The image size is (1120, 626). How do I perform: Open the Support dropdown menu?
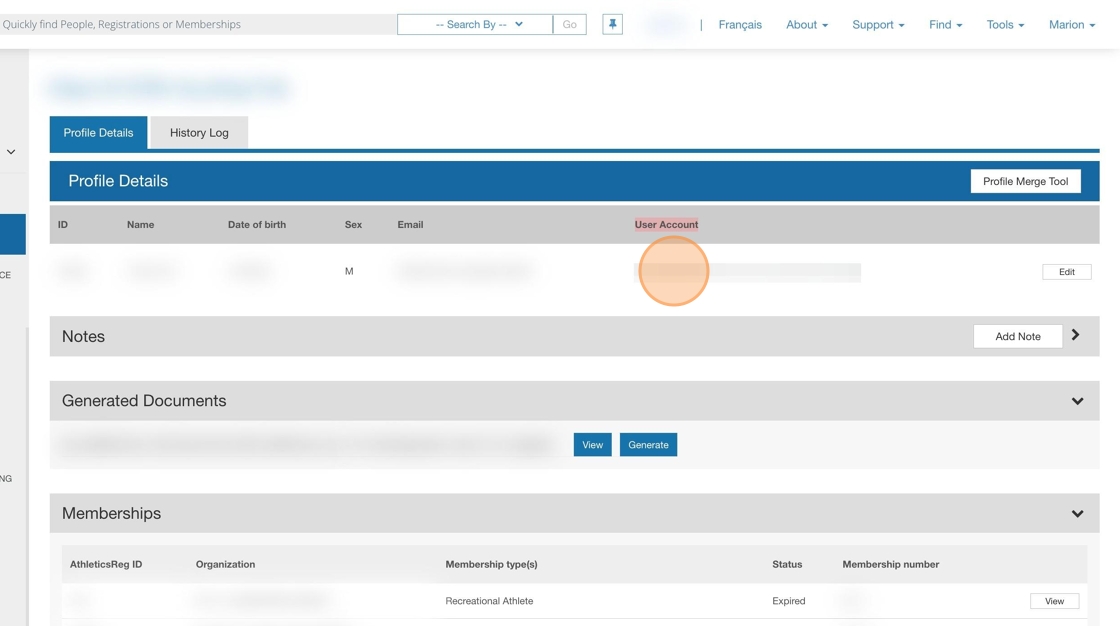(x=877, y=24)
